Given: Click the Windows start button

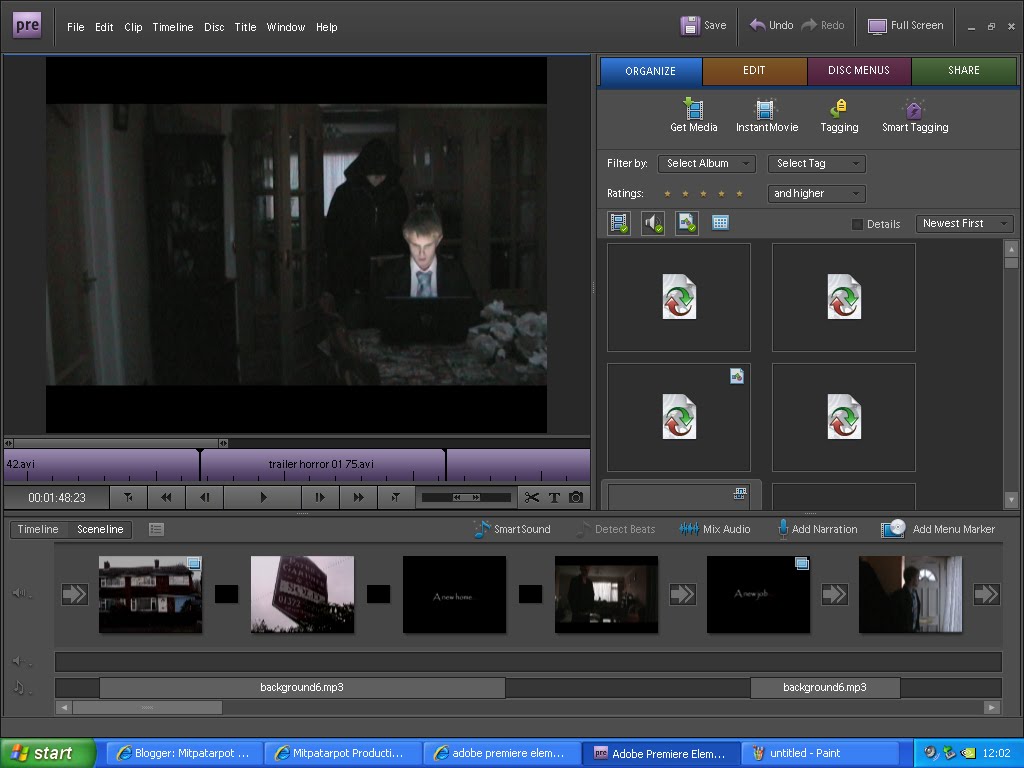Looking at the screenshot, I should (47, 753).
